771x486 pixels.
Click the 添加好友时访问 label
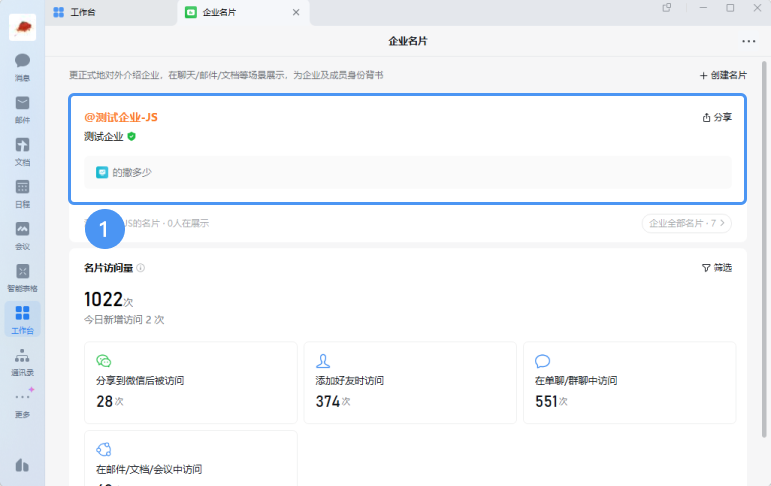350,381
